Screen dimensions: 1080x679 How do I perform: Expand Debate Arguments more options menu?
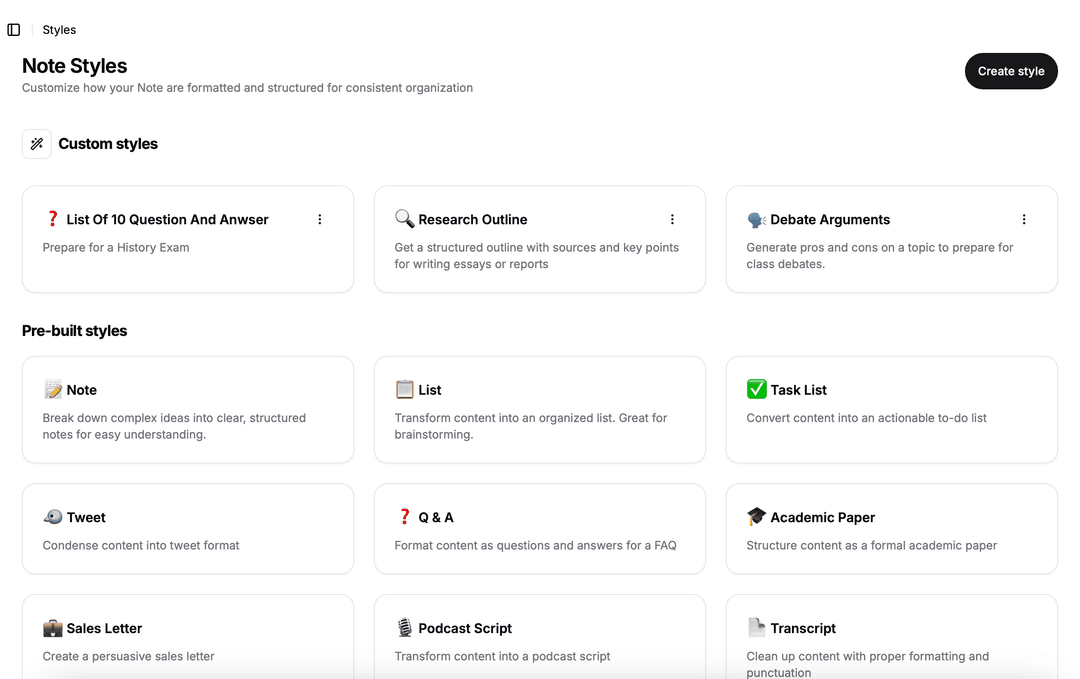[x=1024, y=219]
